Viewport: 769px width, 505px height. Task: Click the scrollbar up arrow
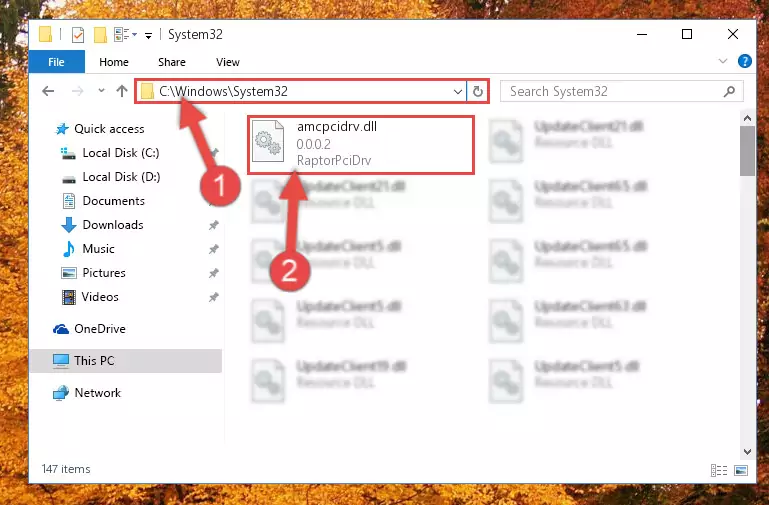(747, 118)
